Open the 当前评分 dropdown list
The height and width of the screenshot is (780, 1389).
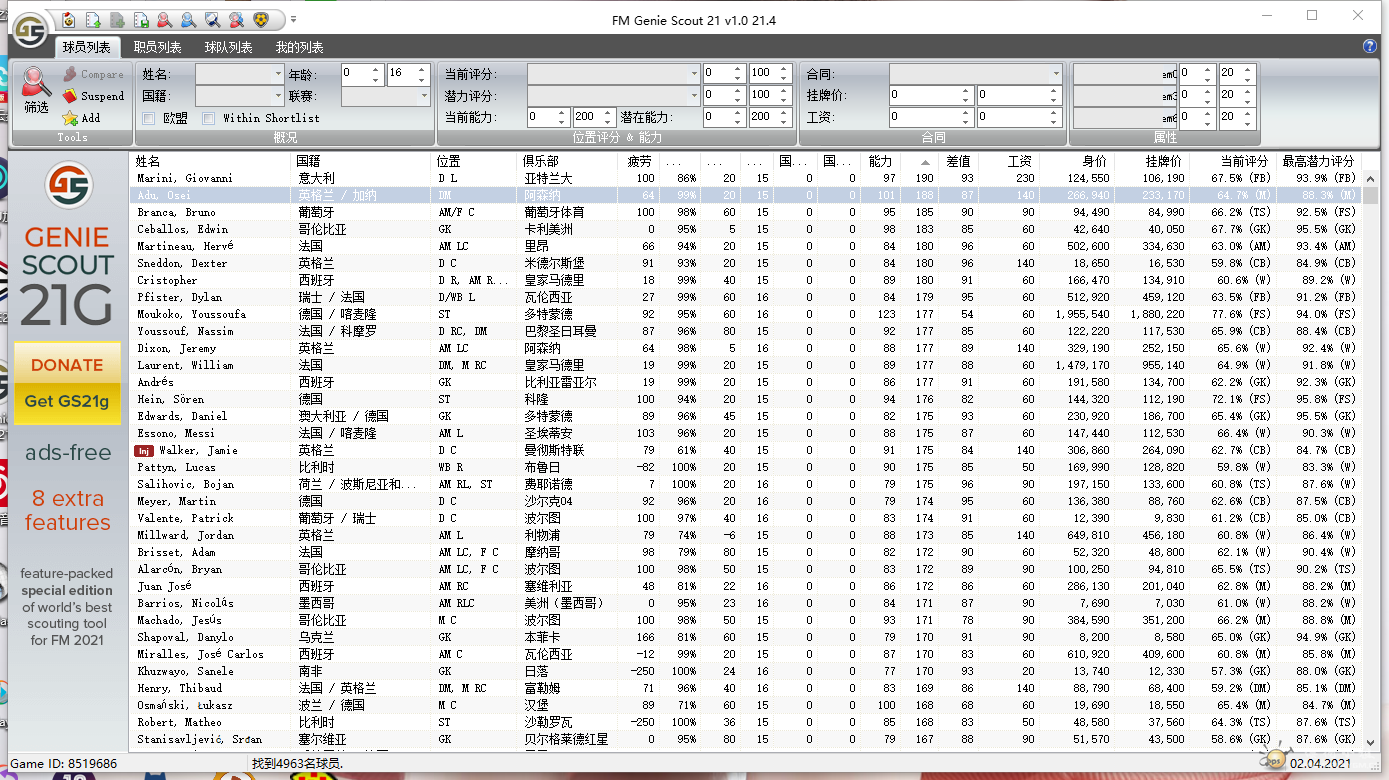click(x=694, y=74)
